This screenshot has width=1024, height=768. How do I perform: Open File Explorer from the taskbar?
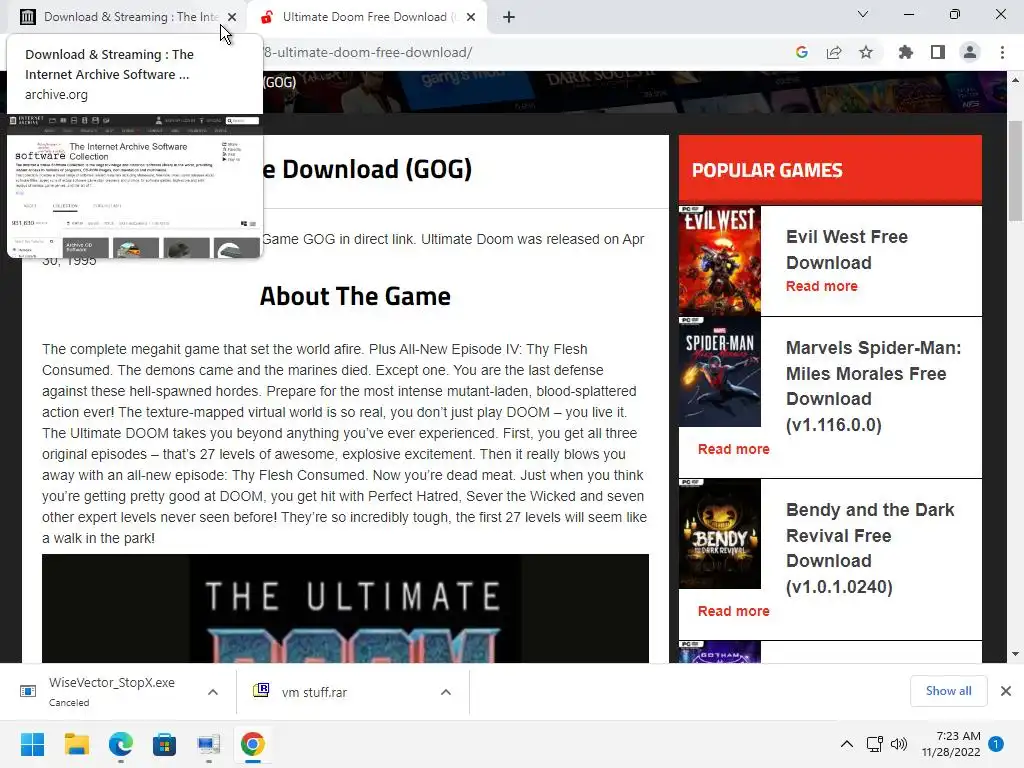pos(77,744)
